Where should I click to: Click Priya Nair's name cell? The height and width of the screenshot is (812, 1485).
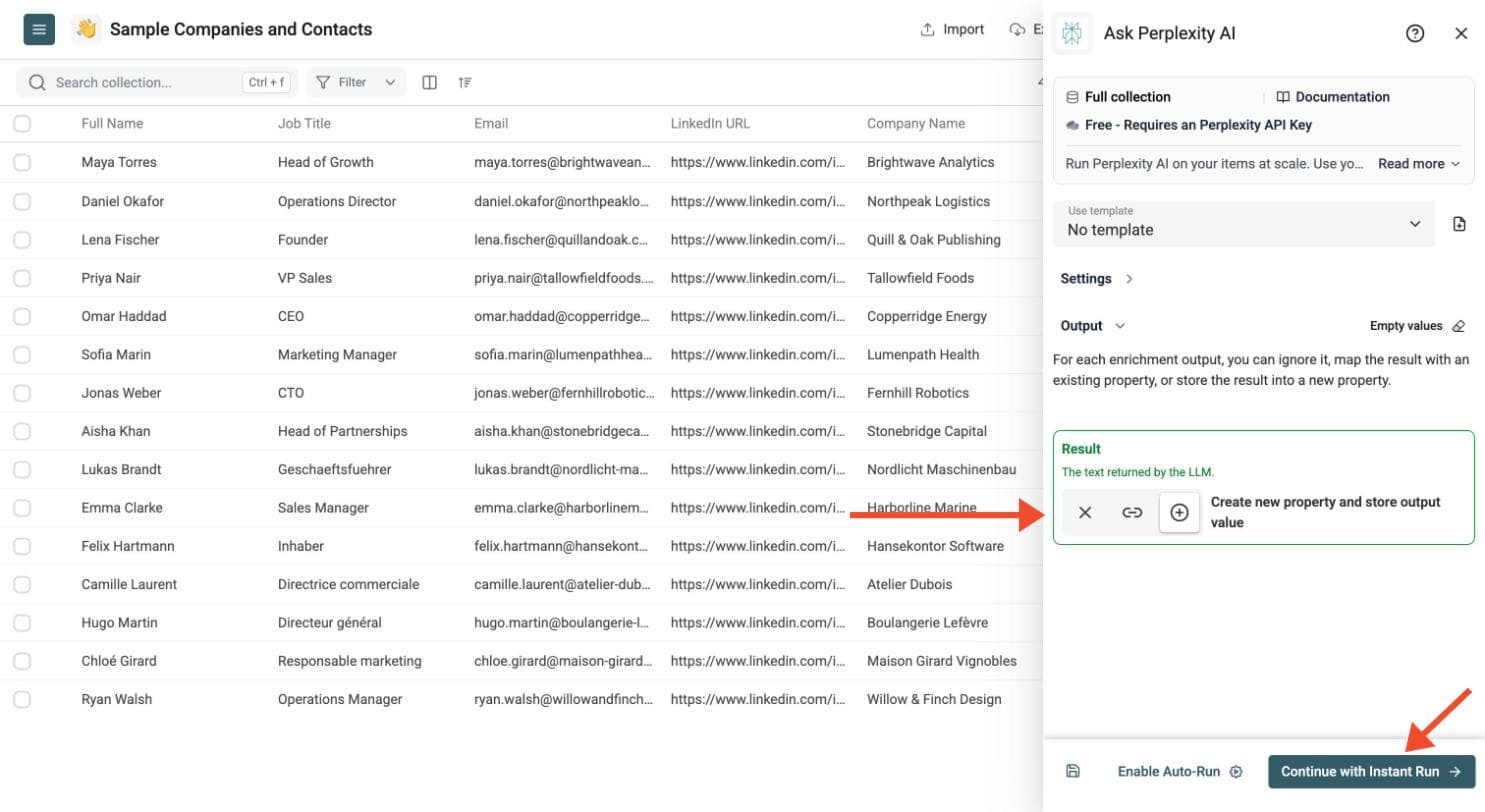(x=111, y=278)
